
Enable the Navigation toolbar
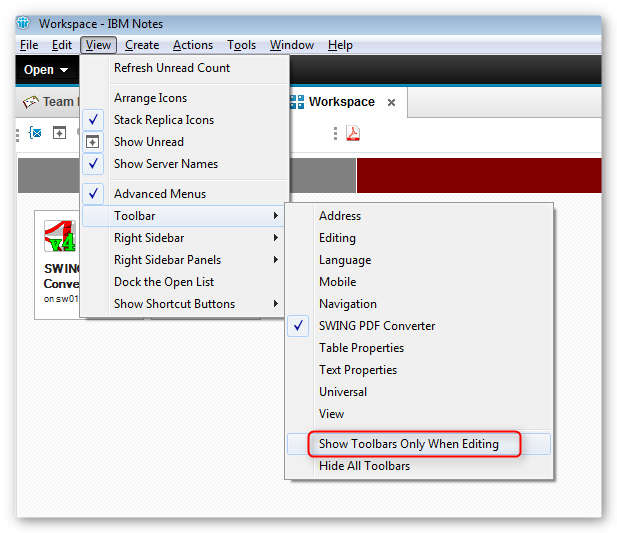click(419, 304)
